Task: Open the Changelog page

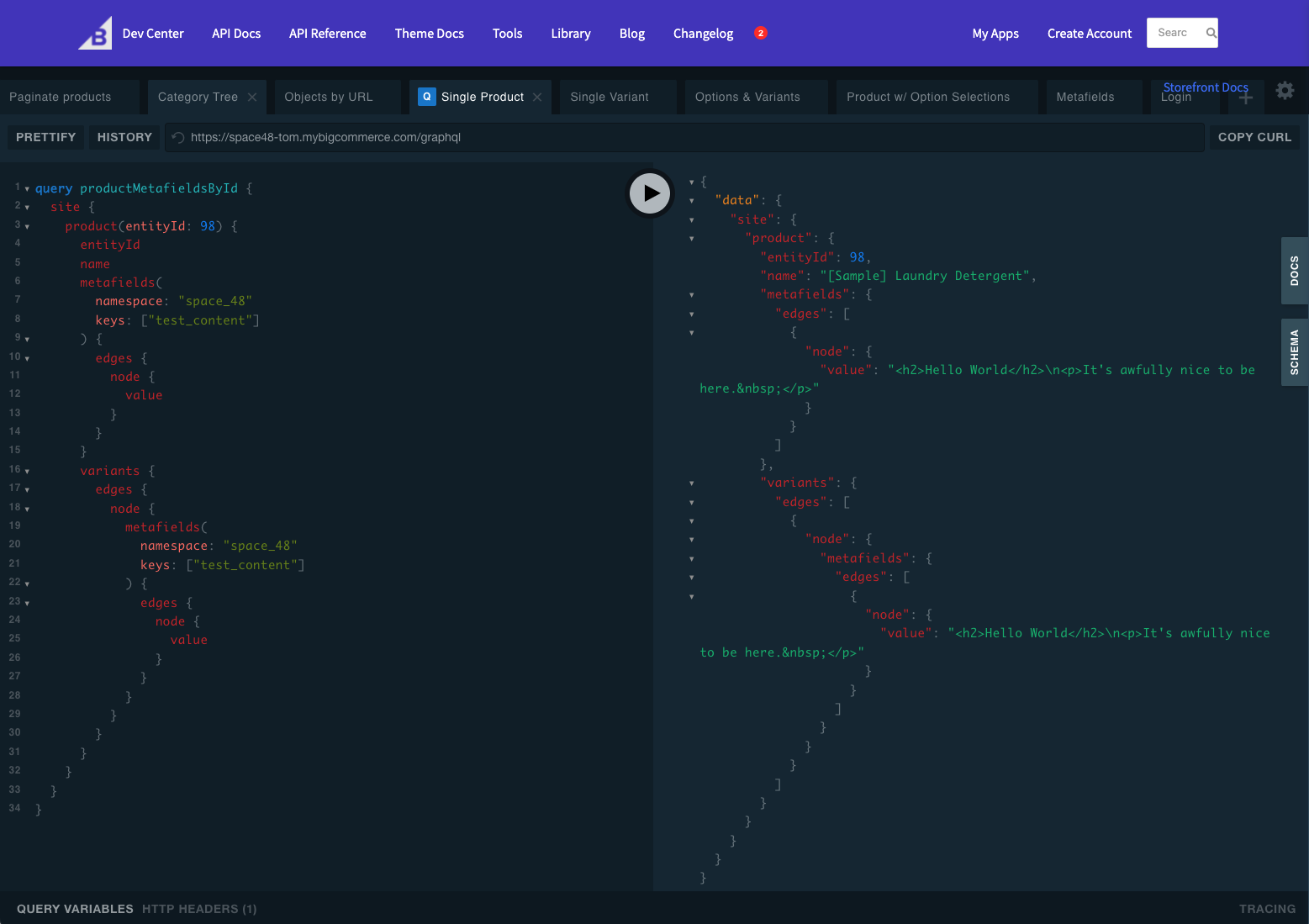Action: (704, 34)
